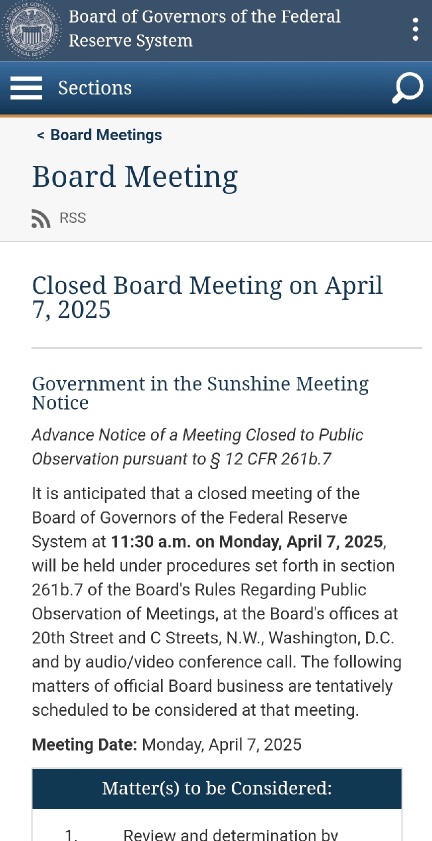
Task: Click Government in the Sunshine Meeting Notice heading
Action: tap(200, 393)
